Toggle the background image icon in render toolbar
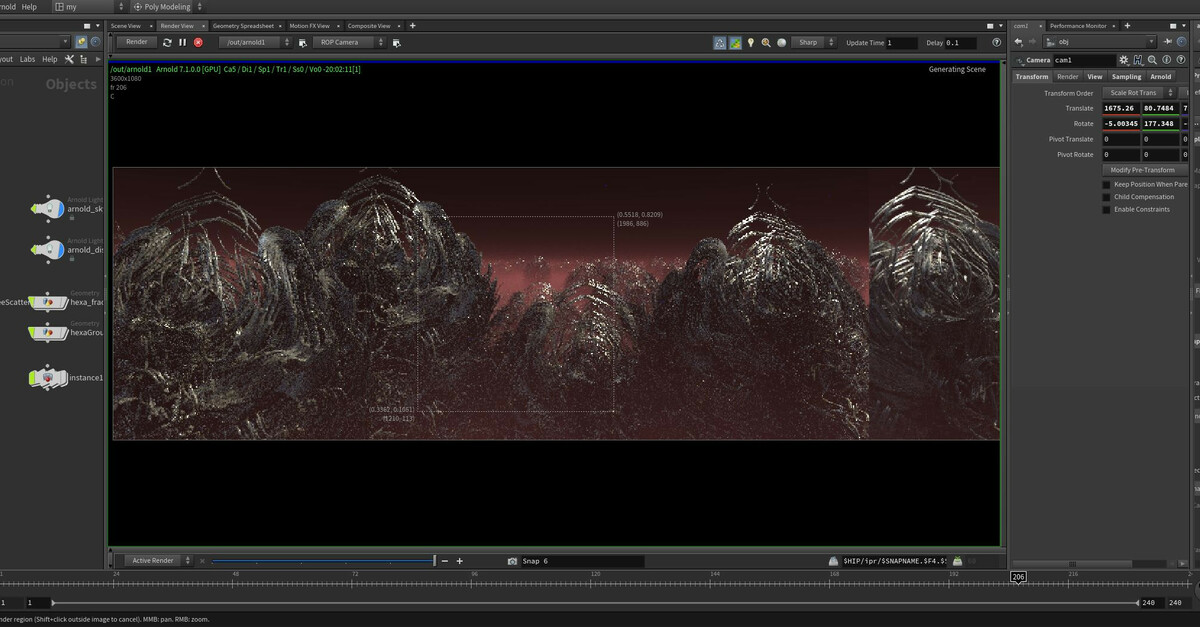Image resolution: width=1200 pixels, height=627 pixels. [735, 42]
